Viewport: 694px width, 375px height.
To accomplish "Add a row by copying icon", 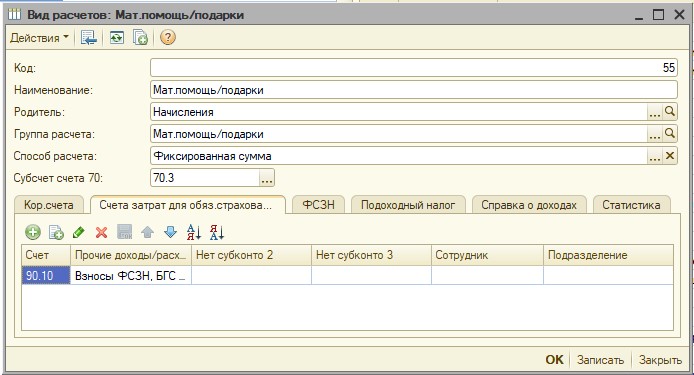I will (56, 232).
